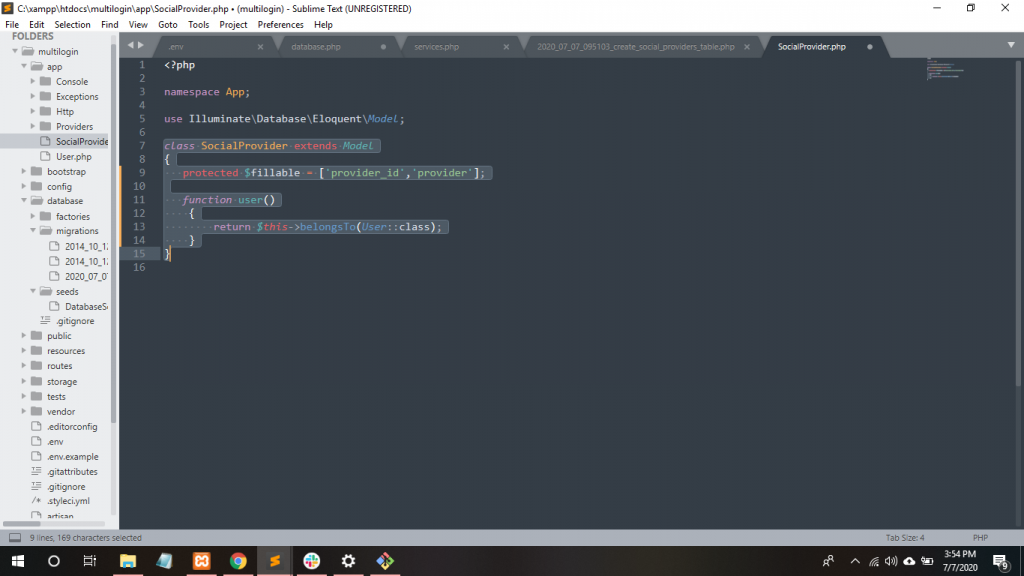Open the DatabaseSeeder file in sidebar
1024x576 pixels.
point(86,306)
